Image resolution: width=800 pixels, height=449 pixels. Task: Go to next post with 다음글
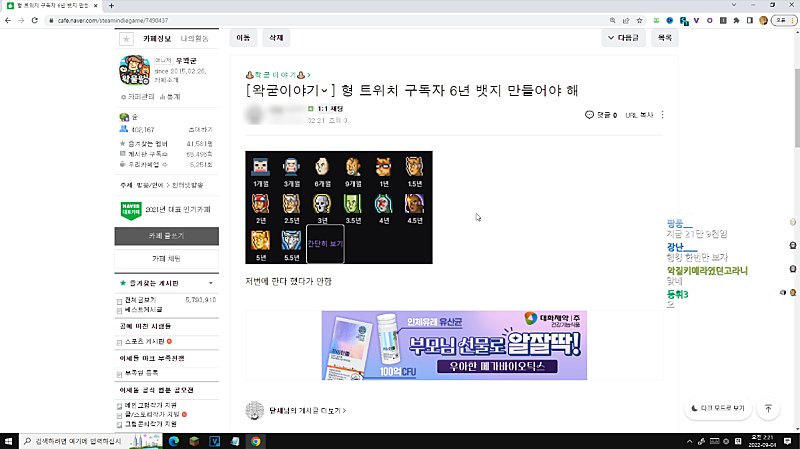pyautogui.click(x=623, y=38)
